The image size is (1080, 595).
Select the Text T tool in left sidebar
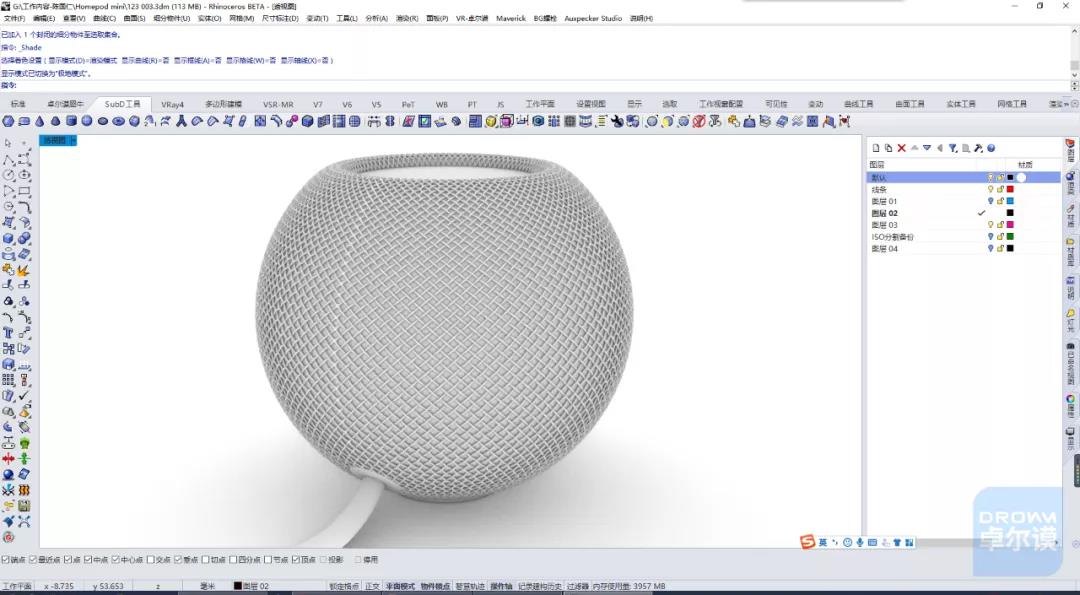point(8,333)
